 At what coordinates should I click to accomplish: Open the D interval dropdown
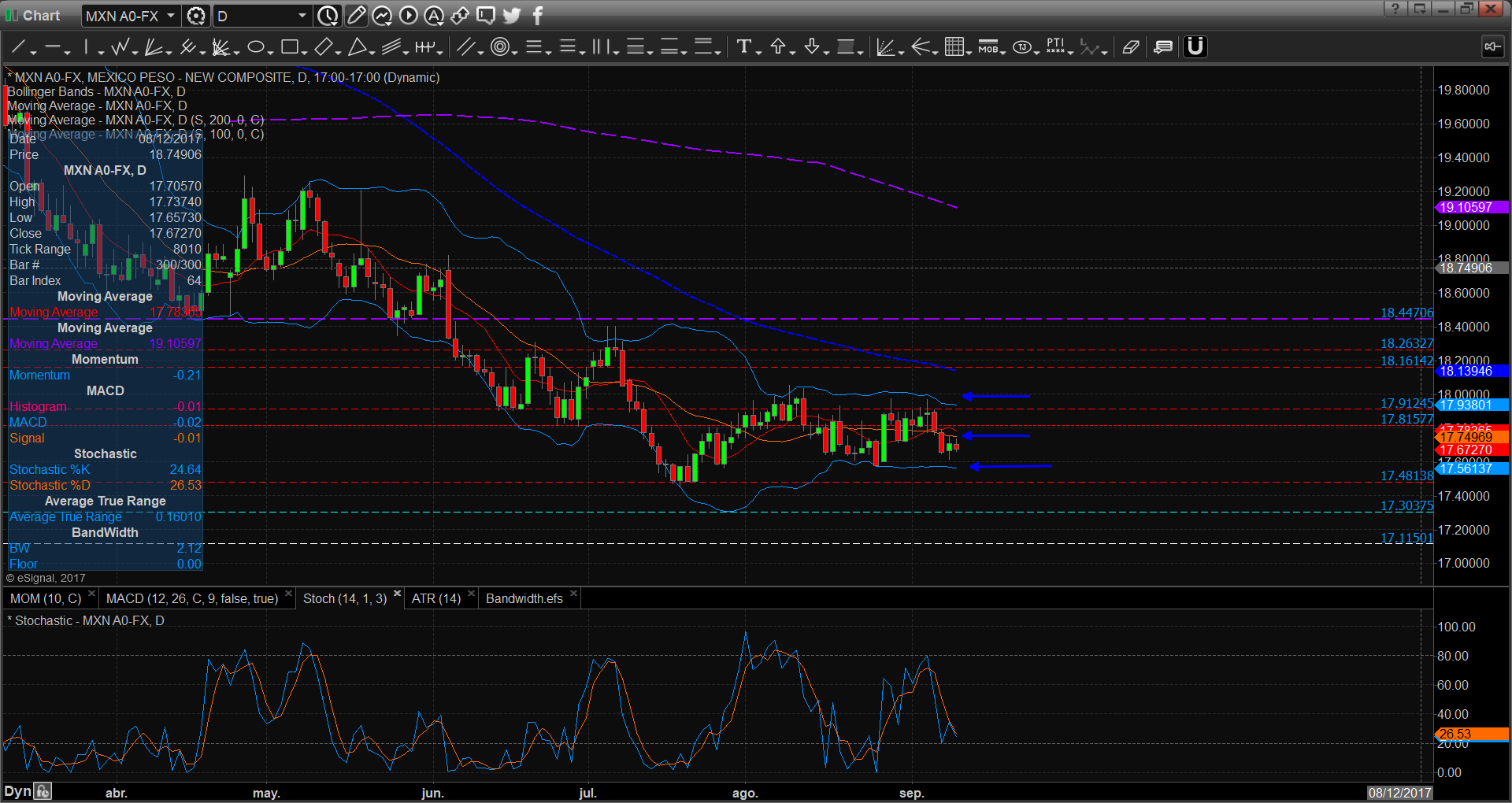point(302,16)
